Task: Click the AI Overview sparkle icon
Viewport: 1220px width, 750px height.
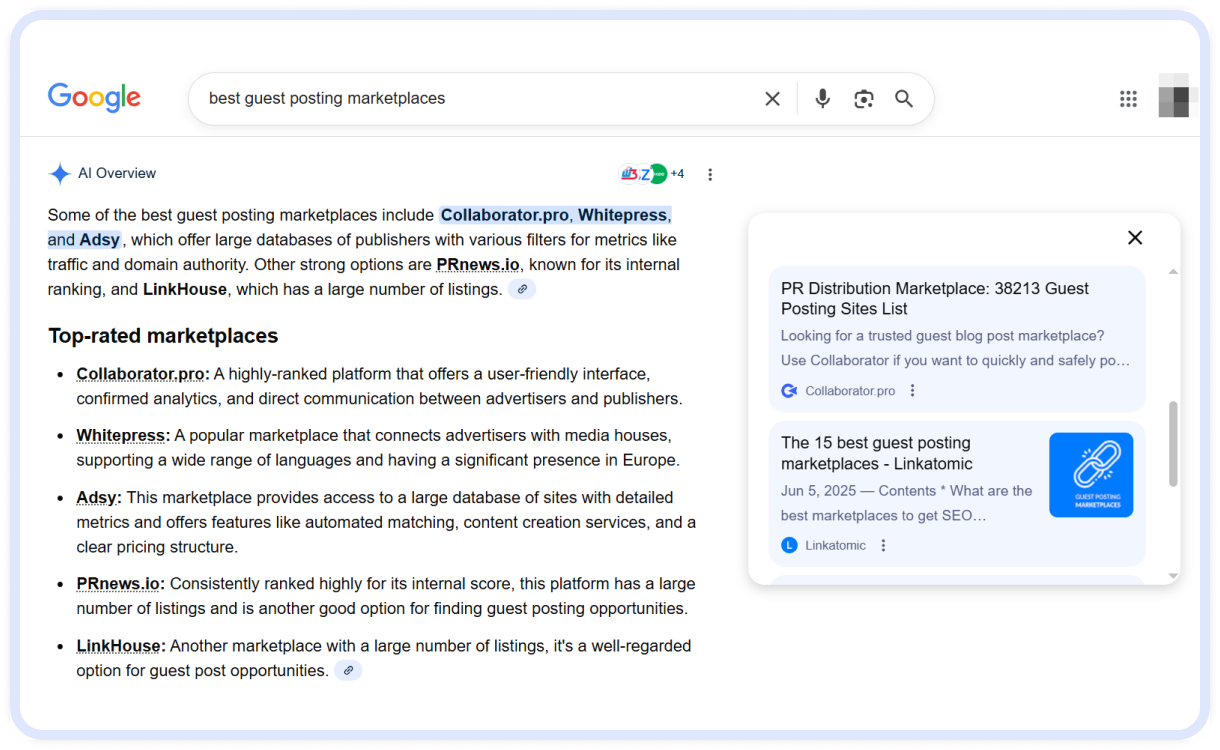Action: click(x=60, y=174)
